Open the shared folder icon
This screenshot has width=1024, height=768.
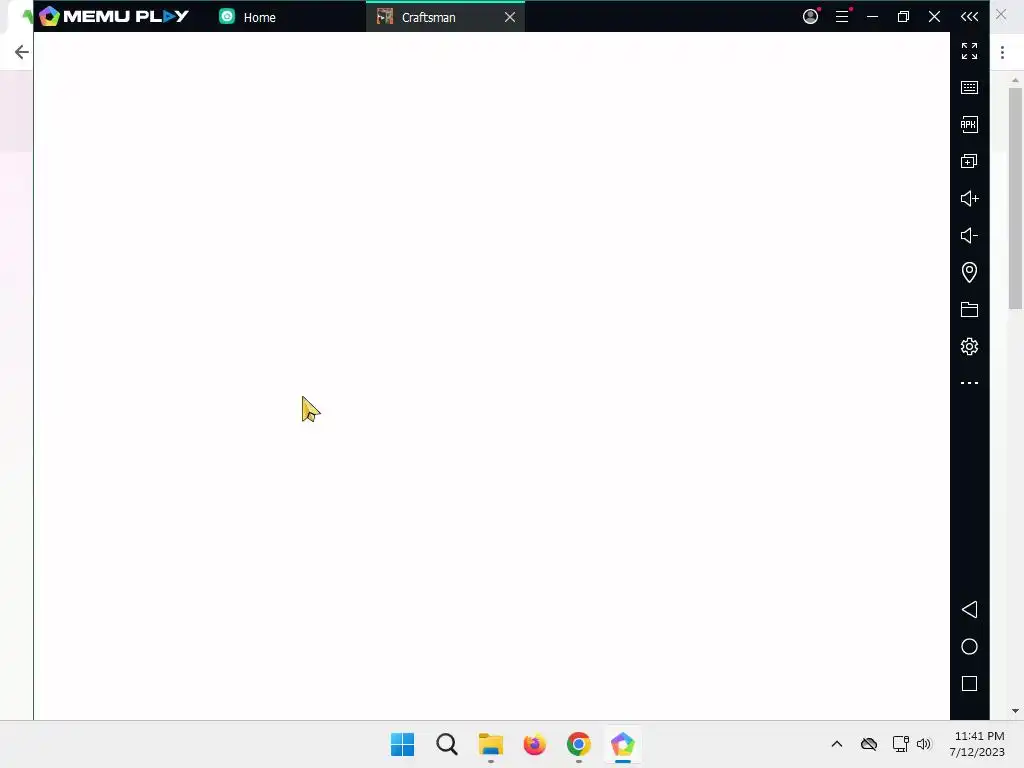pyautogui.click(x=969, y=310)
